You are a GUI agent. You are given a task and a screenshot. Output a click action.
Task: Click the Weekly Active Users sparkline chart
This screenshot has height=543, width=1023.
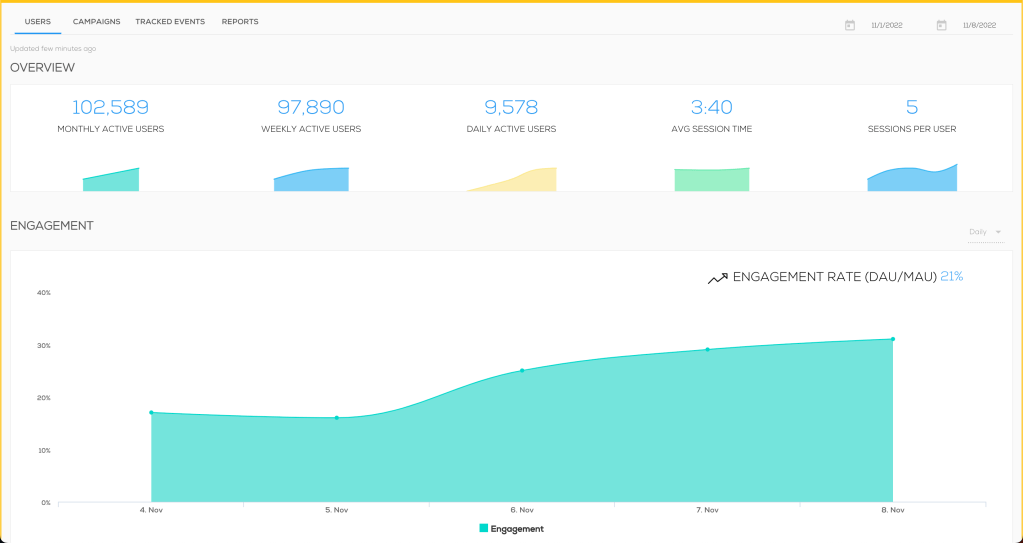coord(311,179)
